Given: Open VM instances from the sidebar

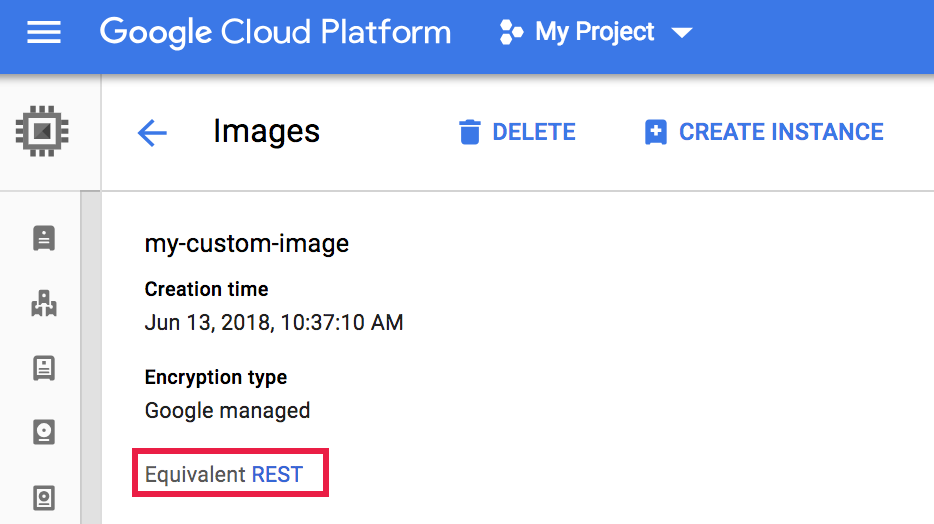Looking at the screenshot, I should (44, 238).
